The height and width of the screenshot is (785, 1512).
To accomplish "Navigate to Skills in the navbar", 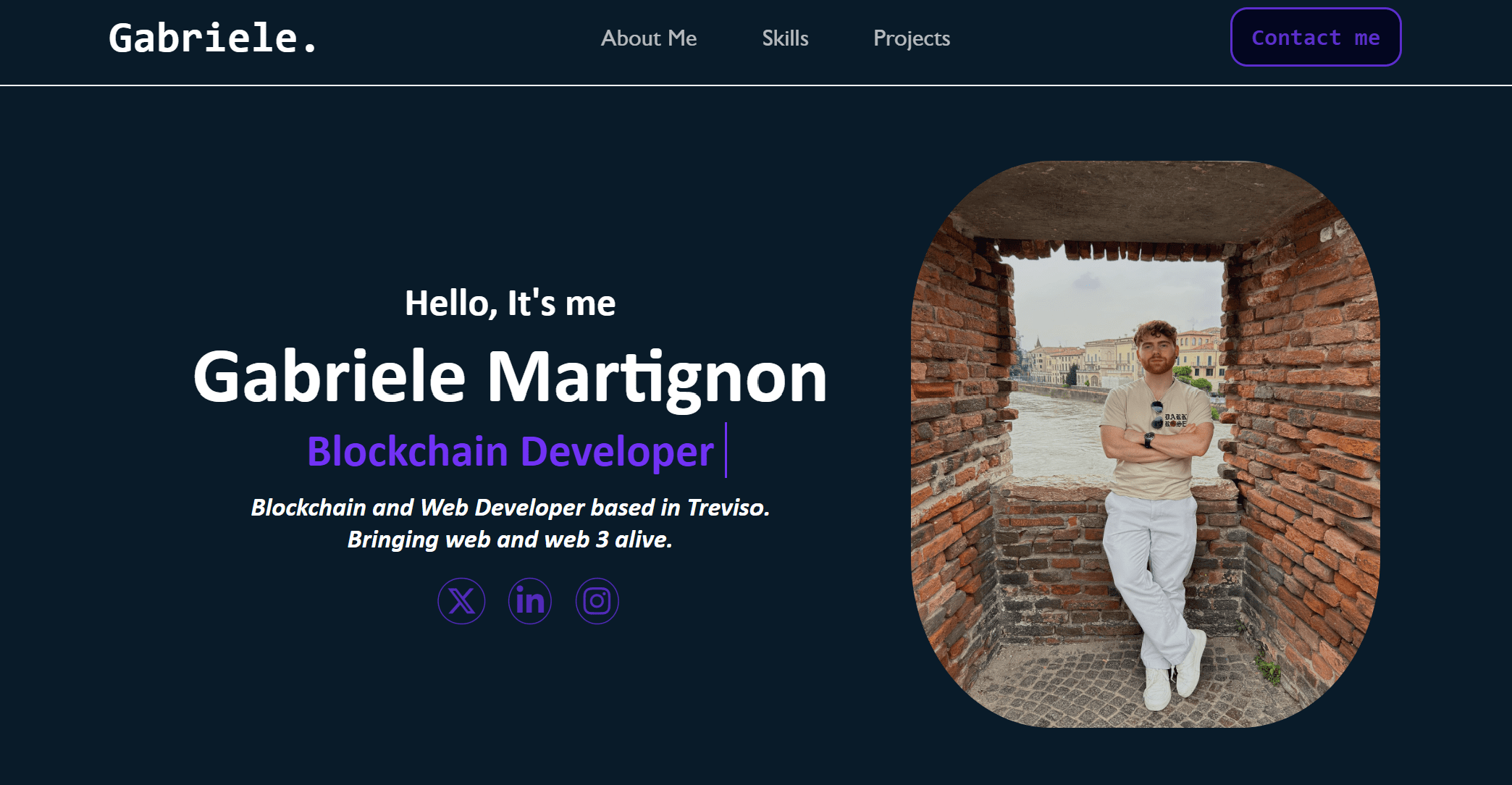I will click(785, 38).
